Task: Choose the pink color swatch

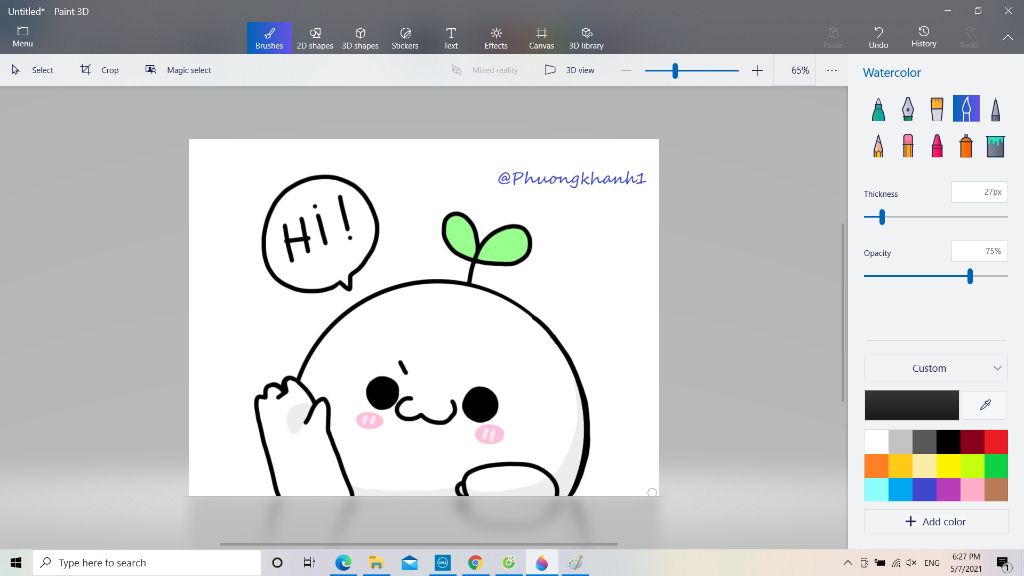Action: tap(972, 489)
